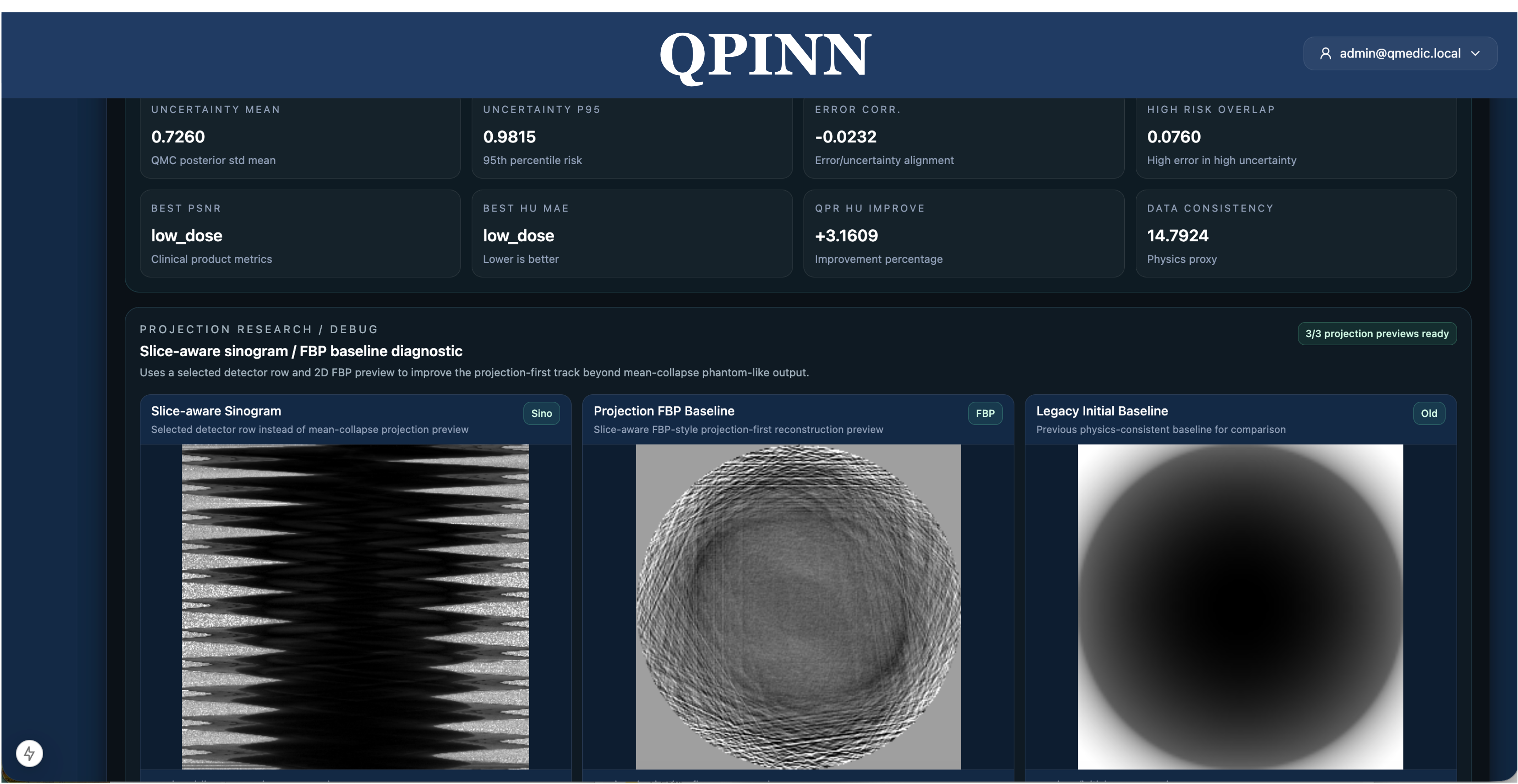Screen dimensions: 1518x784
Task: Click the lightning bolt dev tools icon
Action: 29,753
